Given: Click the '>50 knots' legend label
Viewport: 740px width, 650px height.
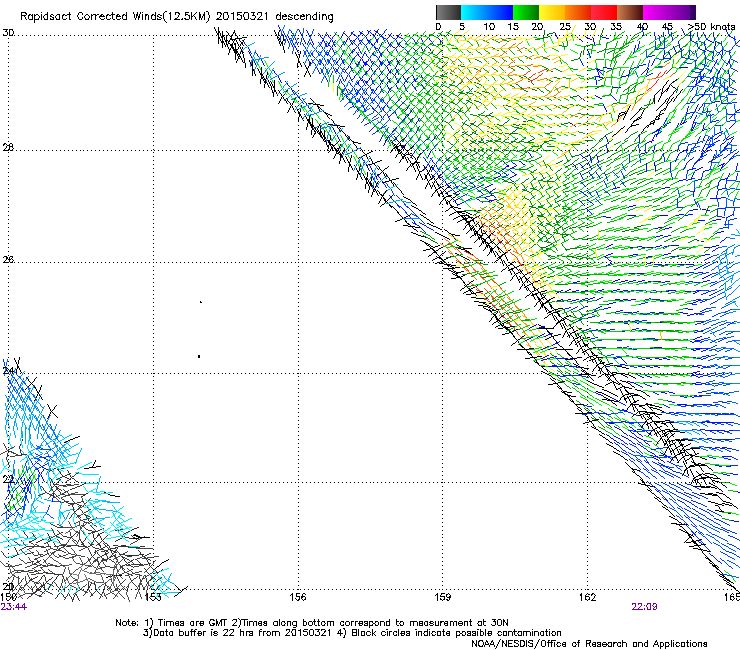Looking at the screenshot, I should [x=711, y=27].
